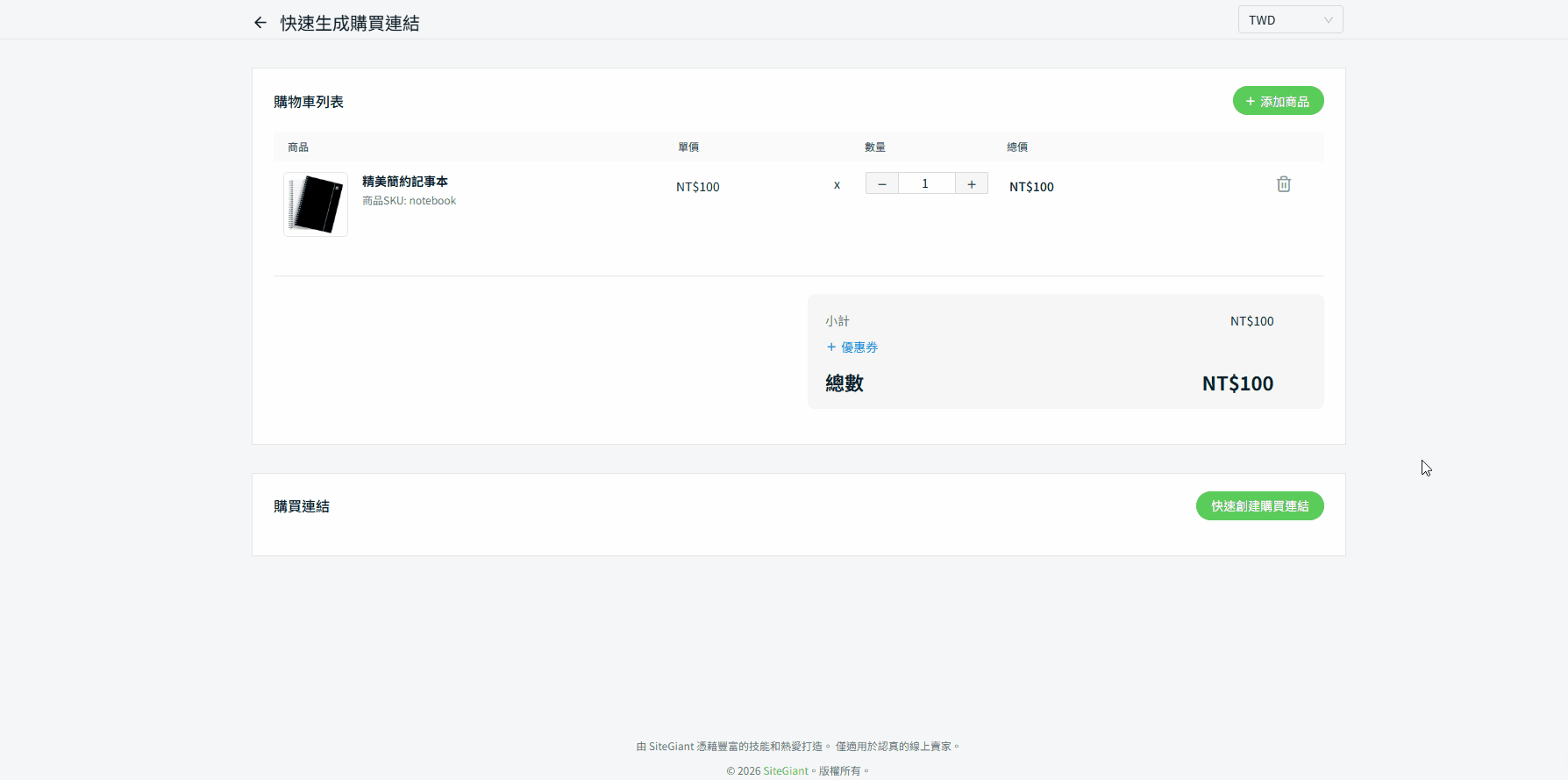Click the 商品 column header
This screenshot has height=780, width=1568.
(298, 147)
